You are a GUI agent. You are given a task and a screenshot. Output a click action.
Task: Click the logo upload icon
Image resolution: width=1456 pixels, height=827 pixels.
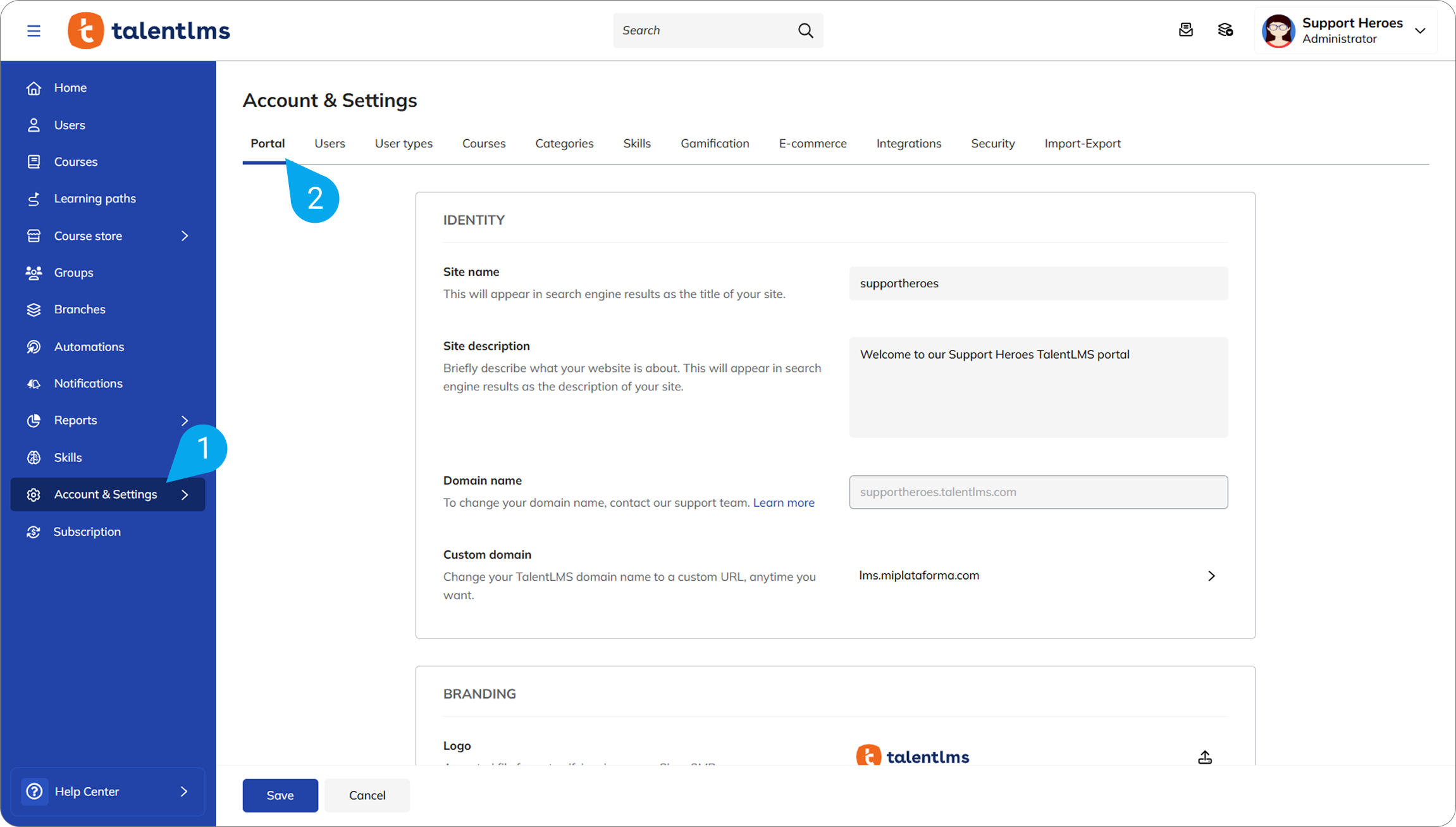point(1205,757)
